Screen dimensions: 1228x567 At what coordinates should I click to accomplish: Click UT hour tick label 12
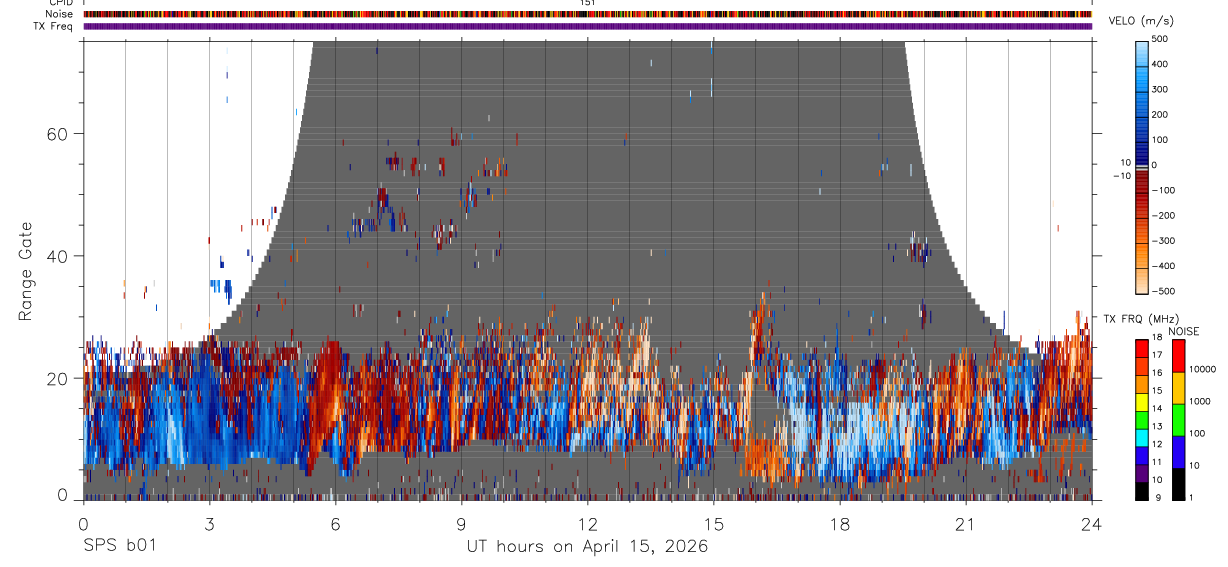(x=587, y=524)
